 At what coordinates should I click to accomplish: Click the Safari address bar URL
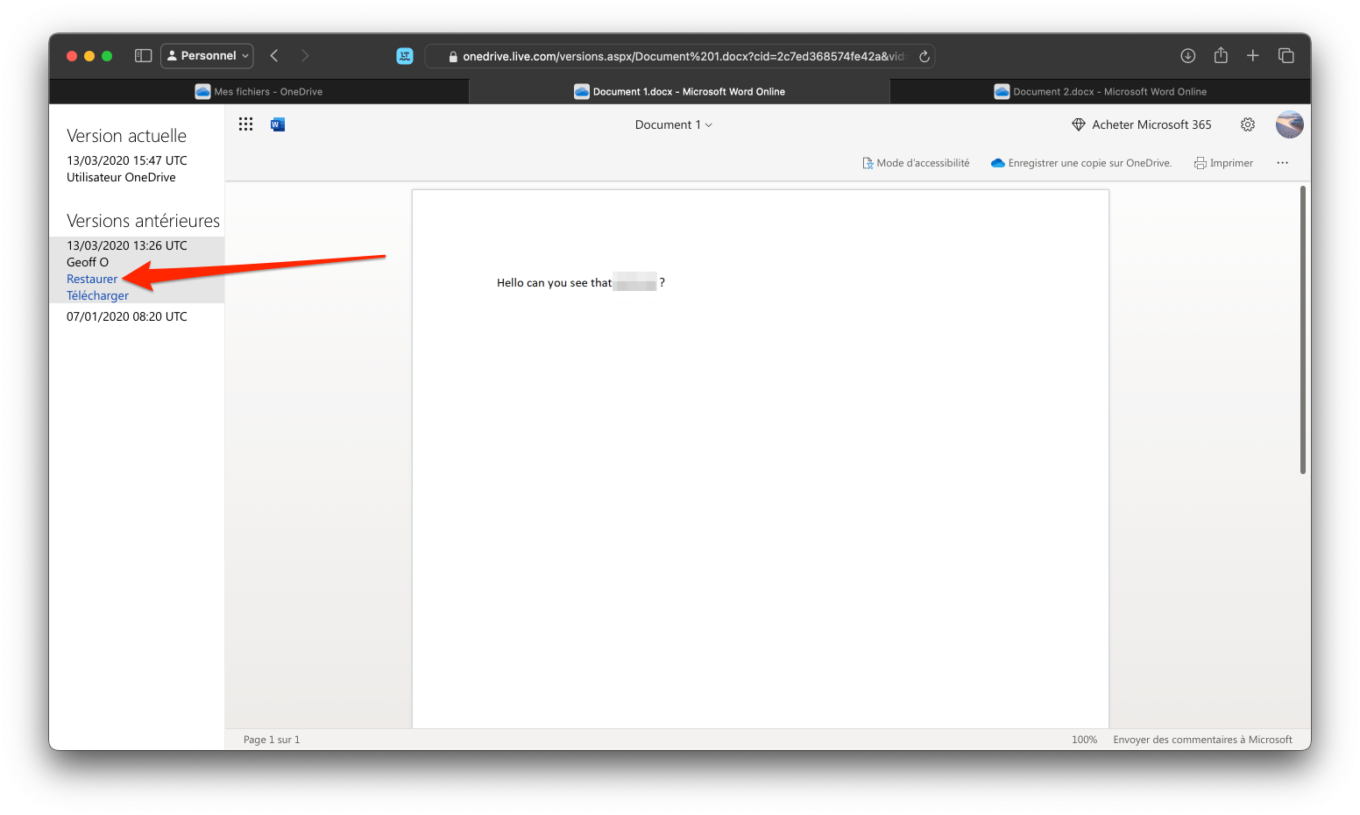(680, 57)
